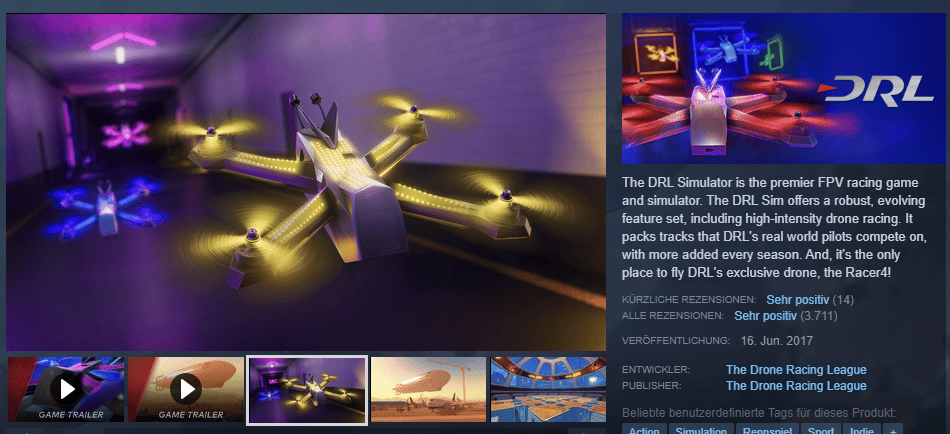
Task: Select the purple drone hallway screenshot thumbnail
Action: [308, 389]
